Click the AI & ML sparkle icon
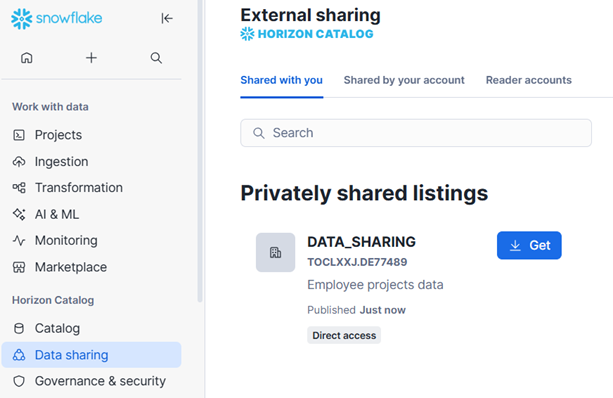The height and width of the screenshot is (398, 613). [19, 214]
